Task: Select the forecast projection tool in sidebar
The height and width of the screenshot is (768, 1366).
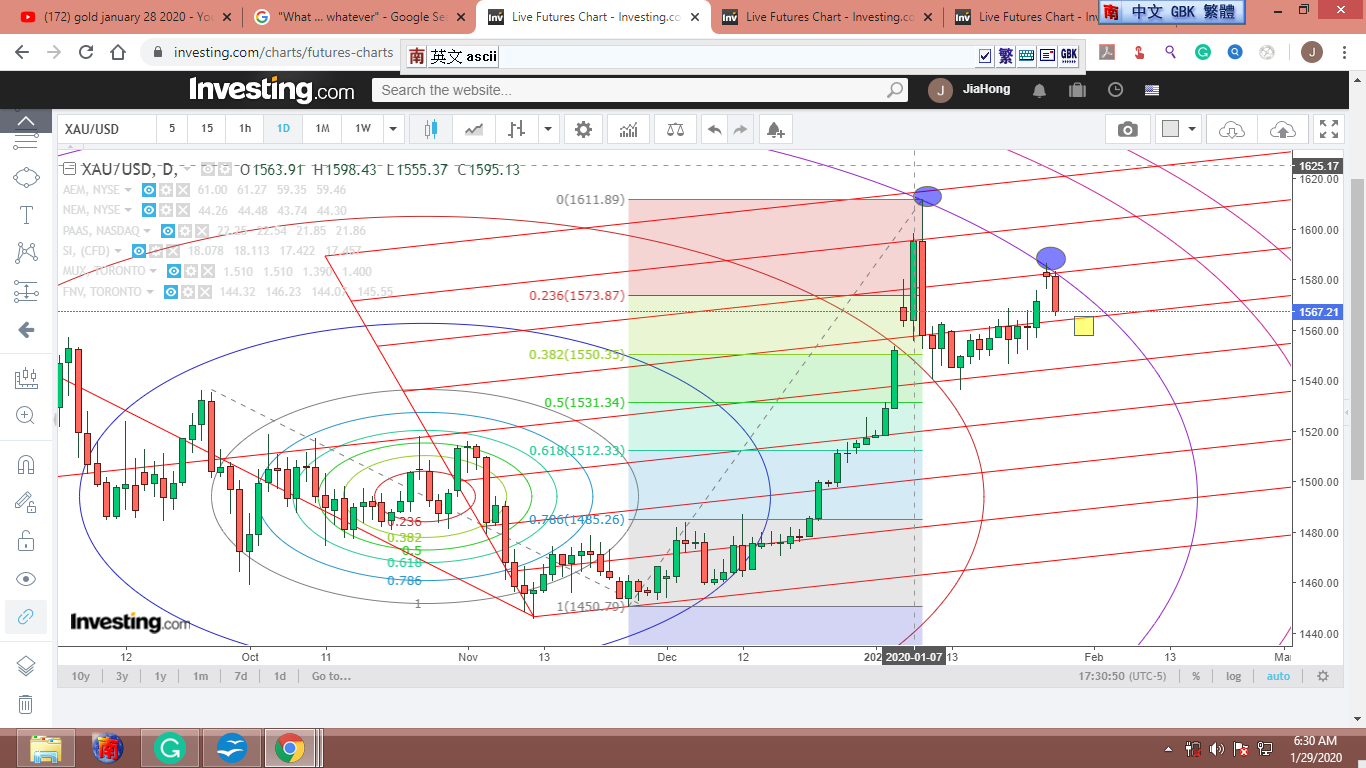Action: (x=26, y=292)
